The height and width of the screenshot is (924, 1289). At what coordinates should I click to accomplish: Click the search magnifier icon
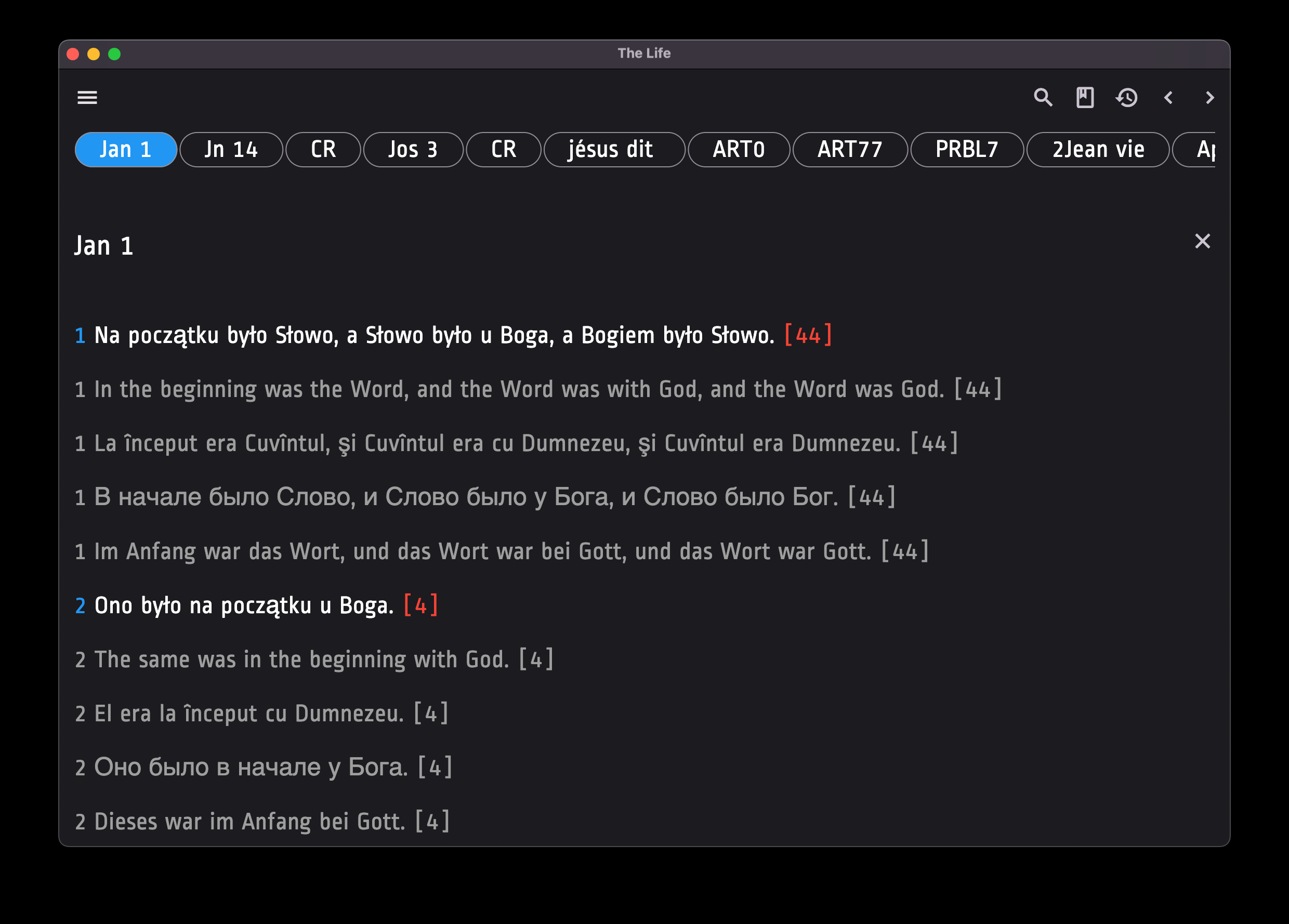[x=1042, y=98]
